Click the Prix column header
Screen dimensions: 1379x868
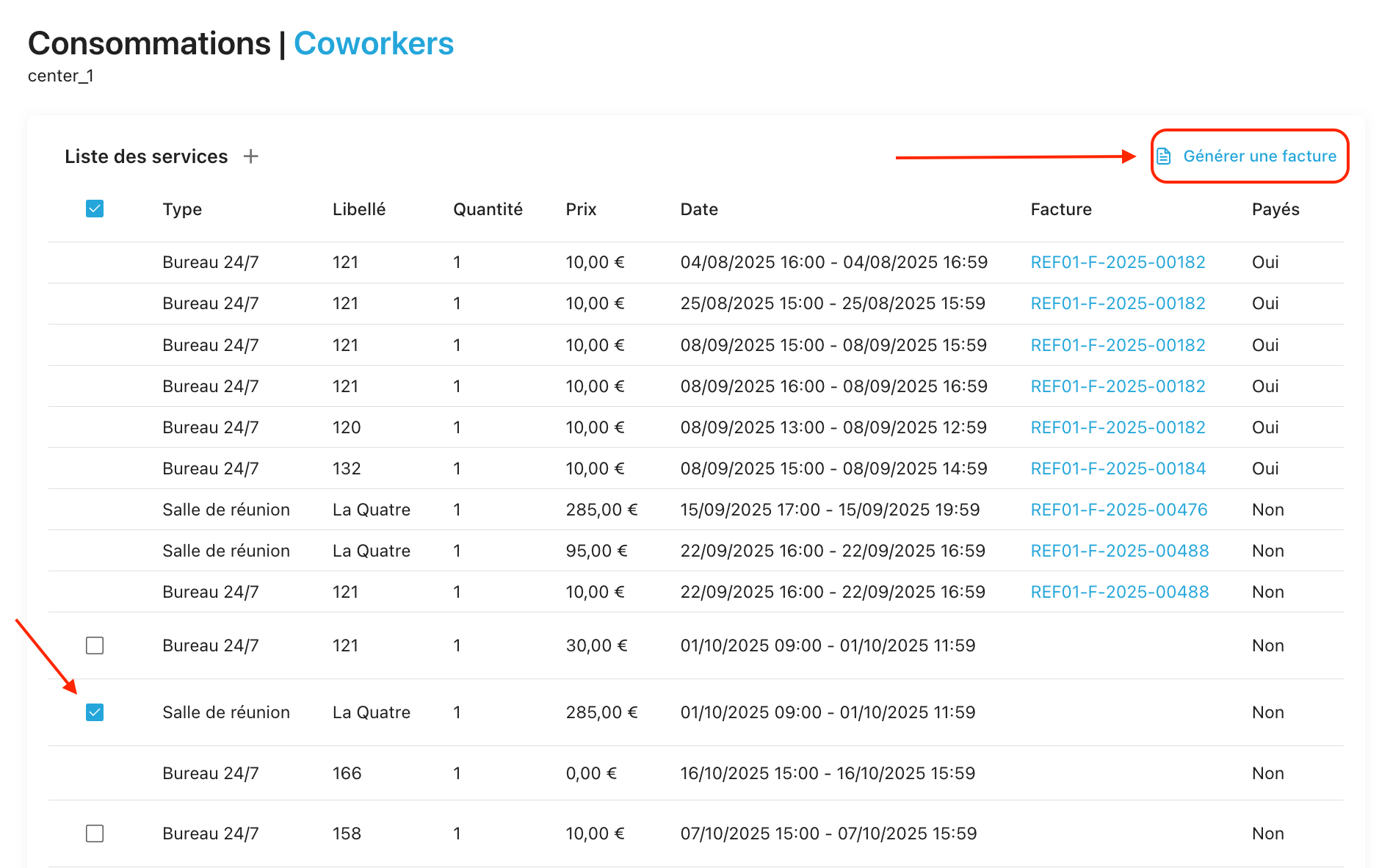581,209
